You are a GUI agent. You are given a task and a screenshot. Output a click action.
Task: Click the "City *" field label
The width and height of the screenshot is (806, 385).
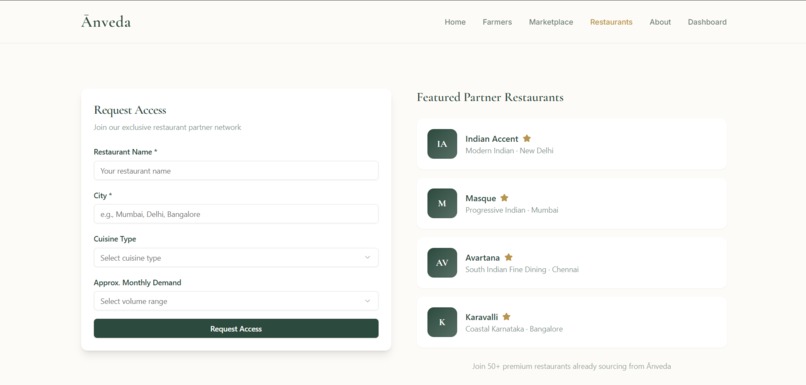103,196
